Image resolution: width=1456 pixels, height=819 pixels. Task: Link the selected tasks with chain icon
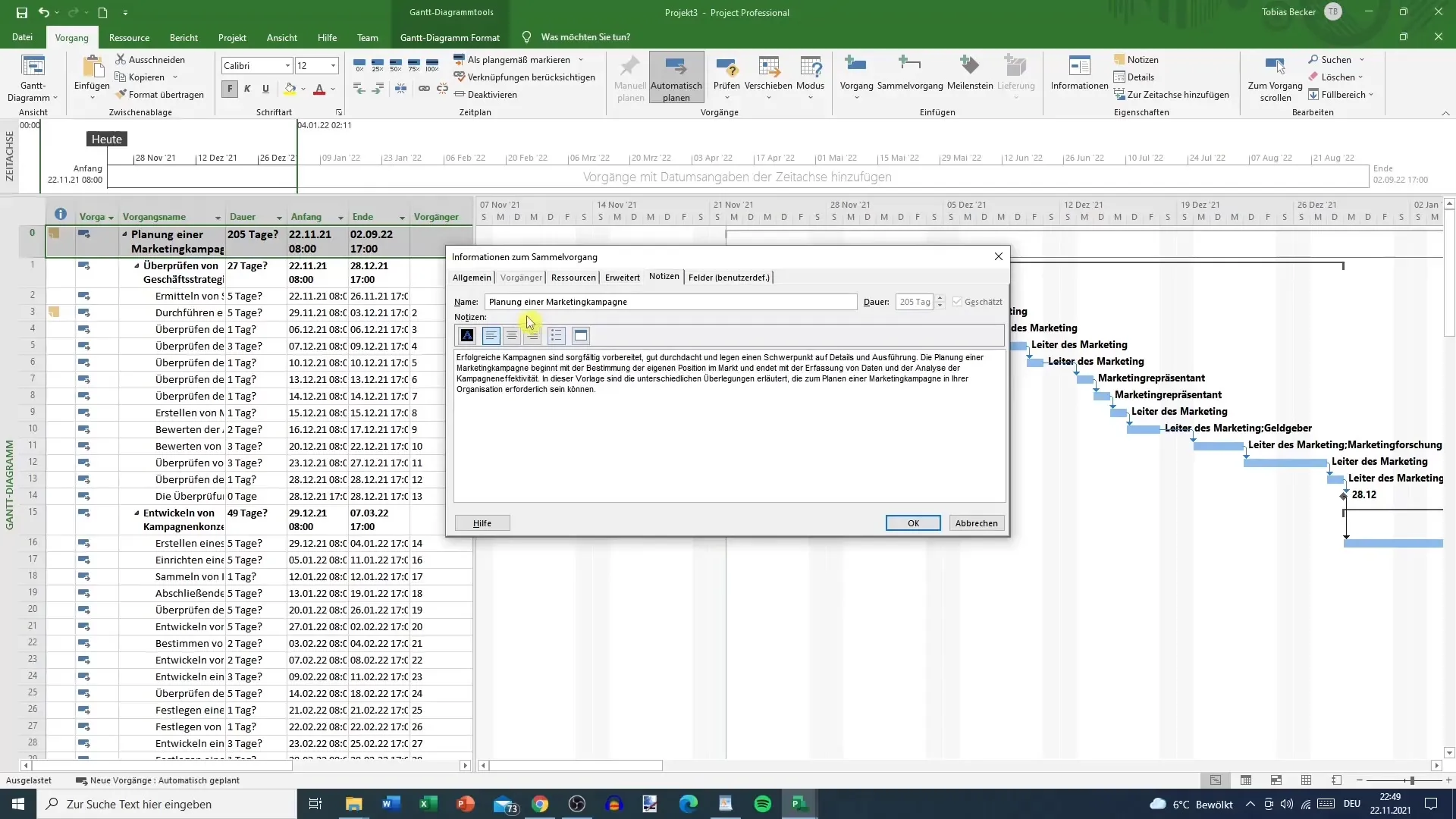424,89
